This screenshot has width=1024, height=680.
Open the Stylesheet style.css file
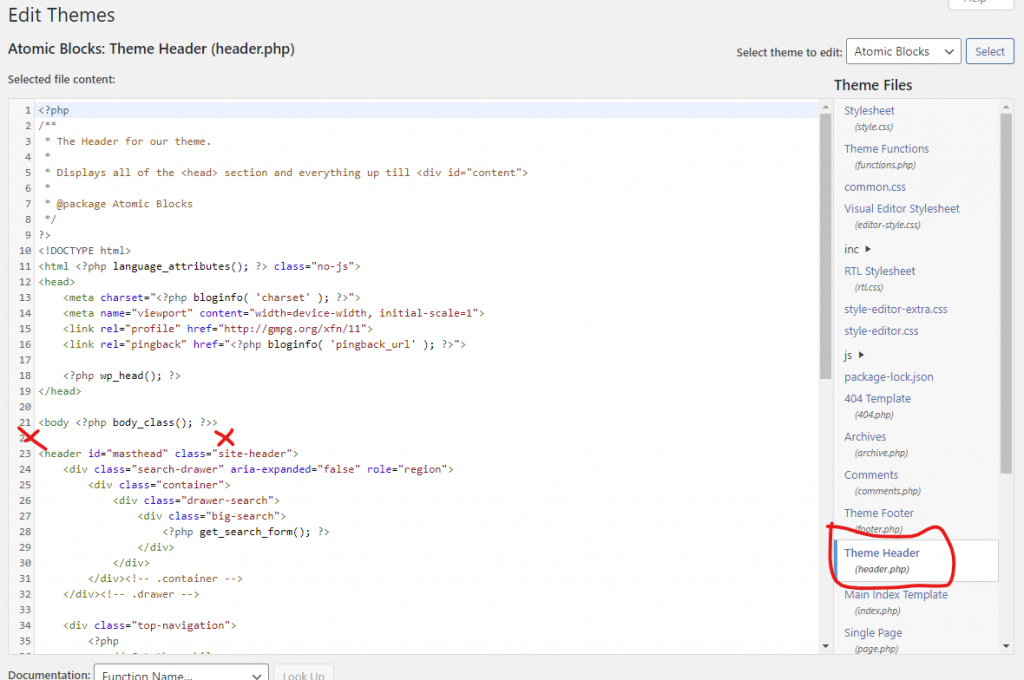[869, 111]
